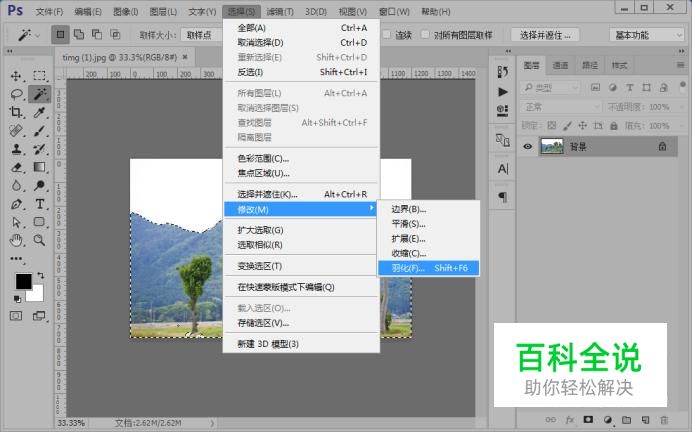
Task: Open the layer filter 类型 dropdown
Action: [x=549, y=88]
